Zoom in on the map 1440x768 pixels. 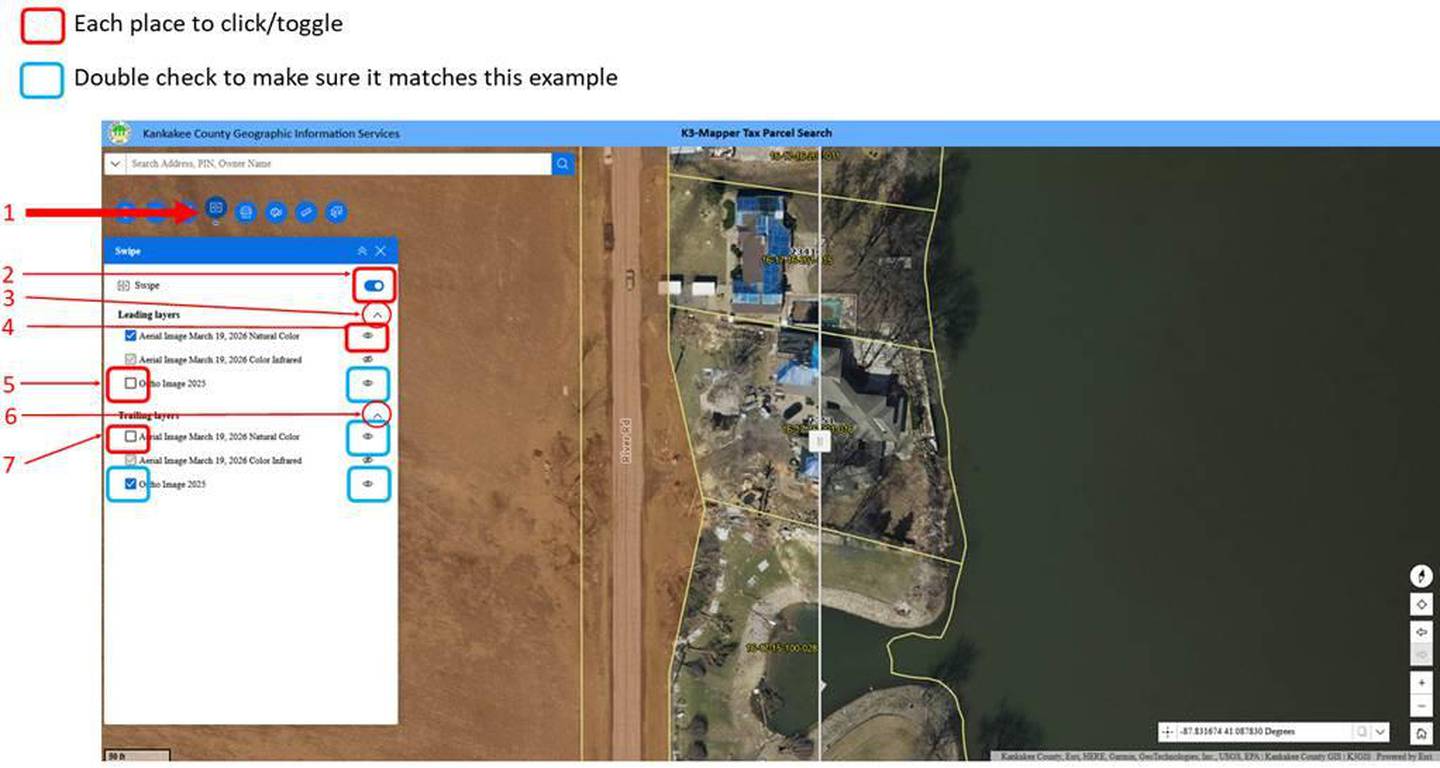(1421, 682)
